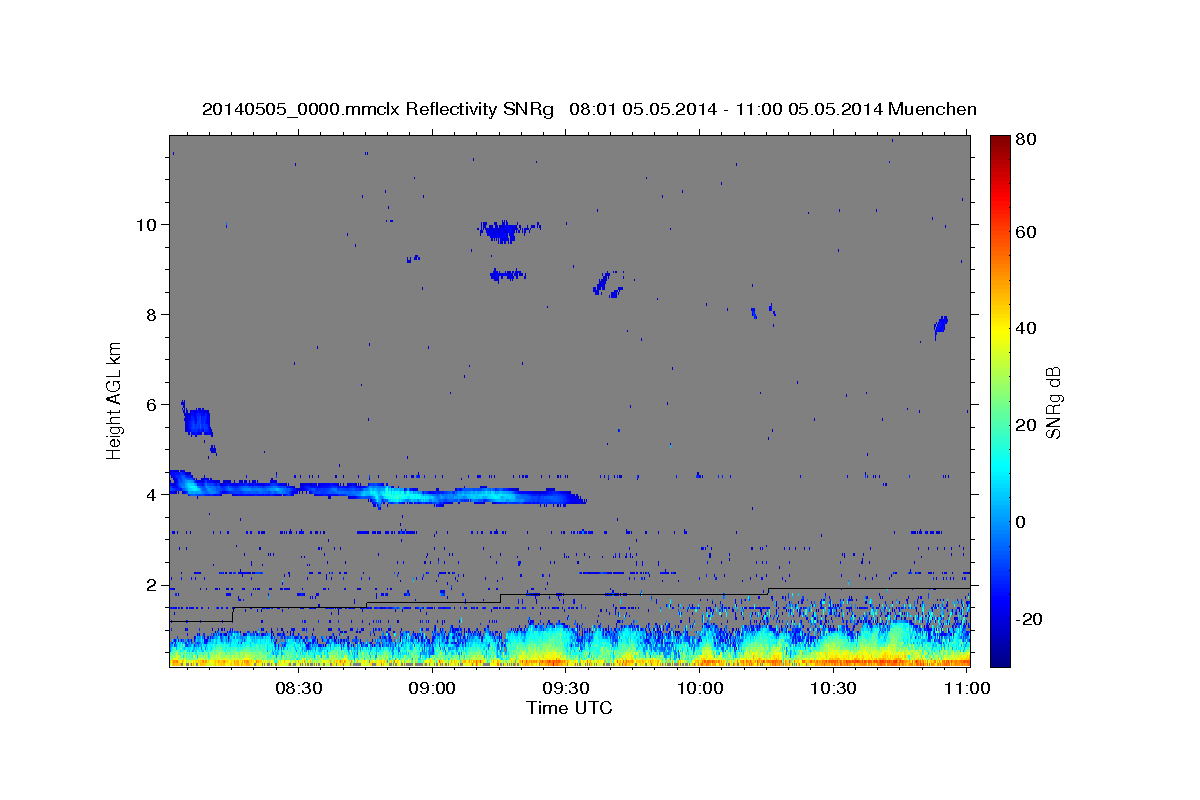Click the plot title starting with 20140505_0000.mmclx
This screenshot has width=1200, height=800.
coord(589,109)
